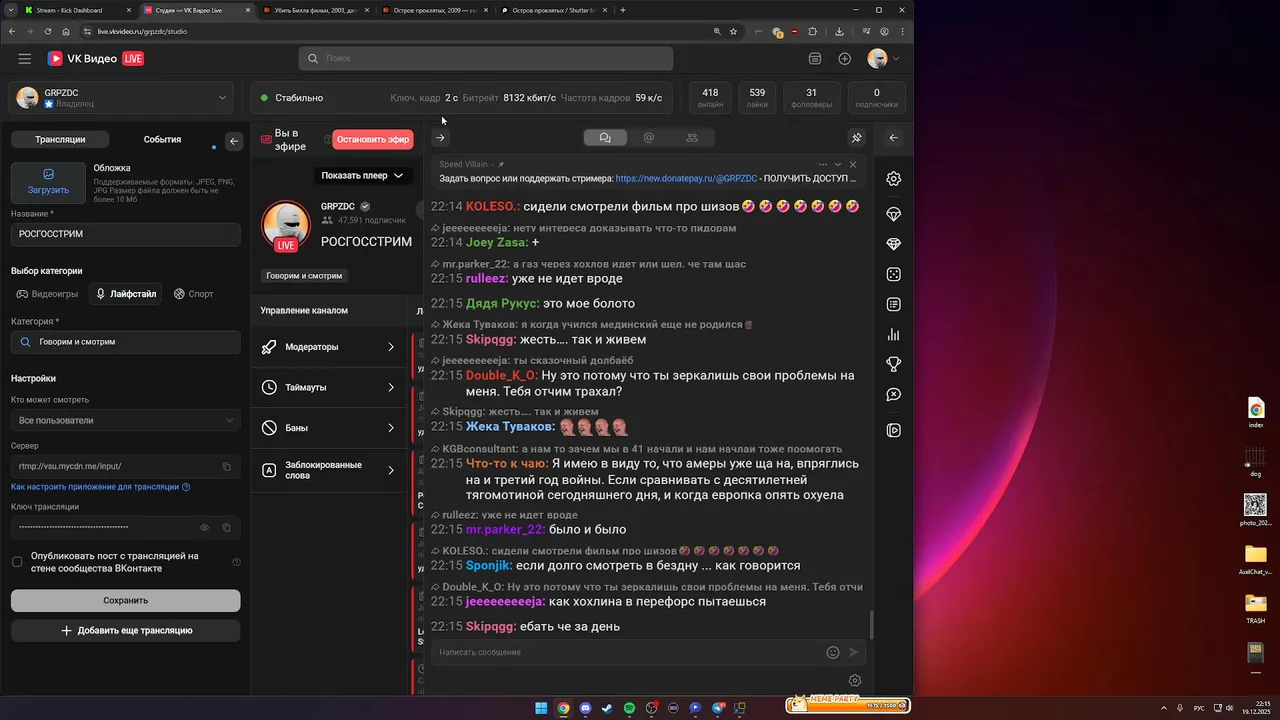The width and height of the screenshot is (1280, 720).
Task: Enable publishing post on VKontakte wall
Action: coord(17,562)
